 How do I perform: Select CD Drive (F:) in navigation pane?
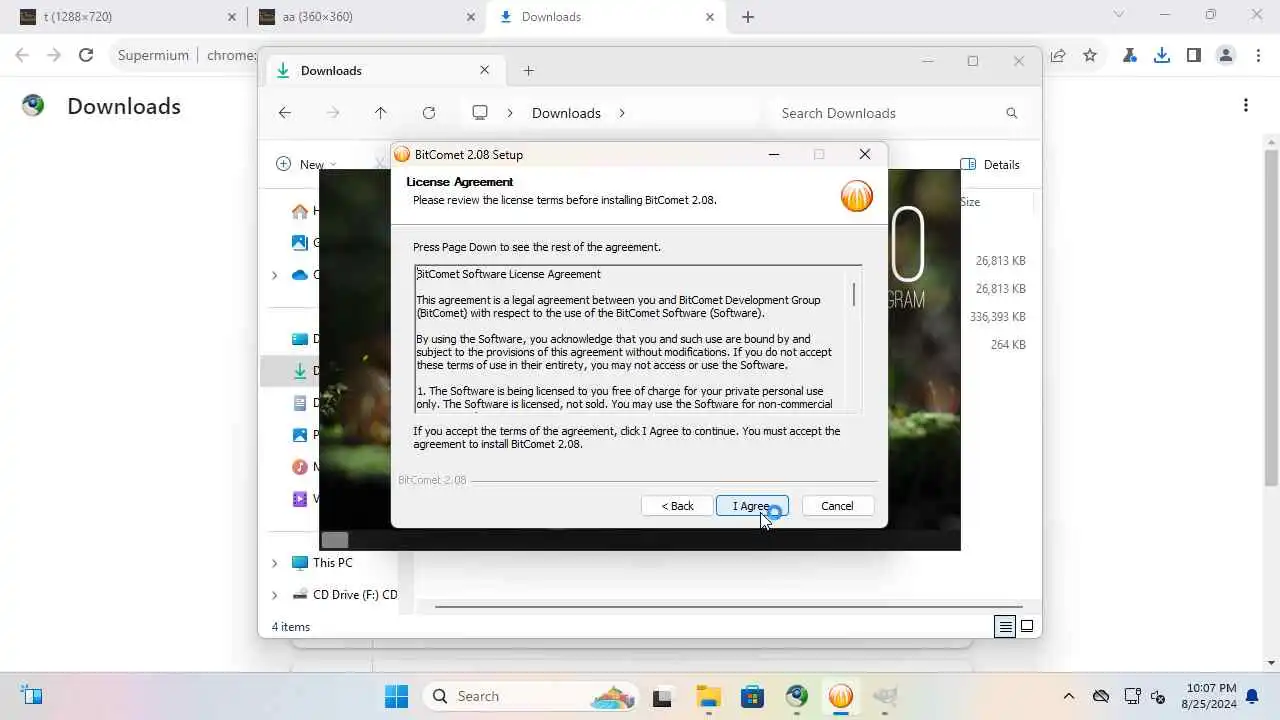[x=344, y=595]
